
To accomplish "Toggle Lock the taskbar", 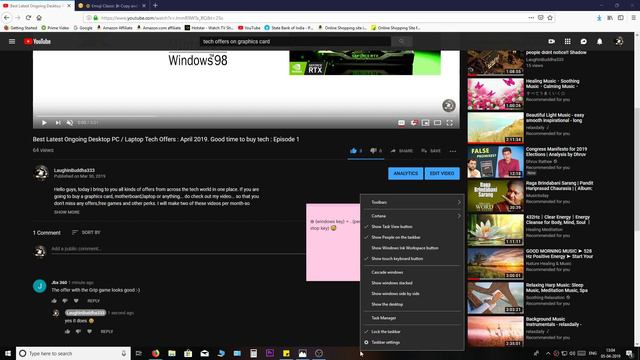I will 412,332.
